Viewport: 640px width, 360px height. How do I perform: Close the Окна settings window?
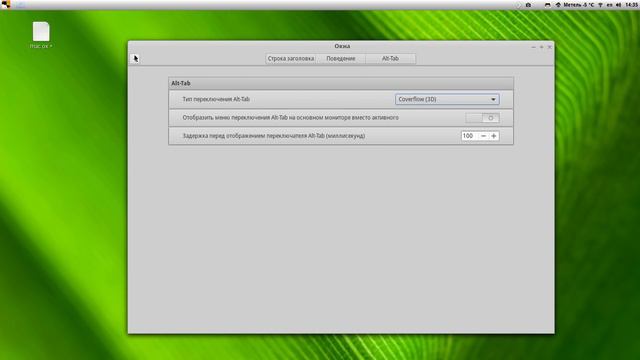click(549, 47)
